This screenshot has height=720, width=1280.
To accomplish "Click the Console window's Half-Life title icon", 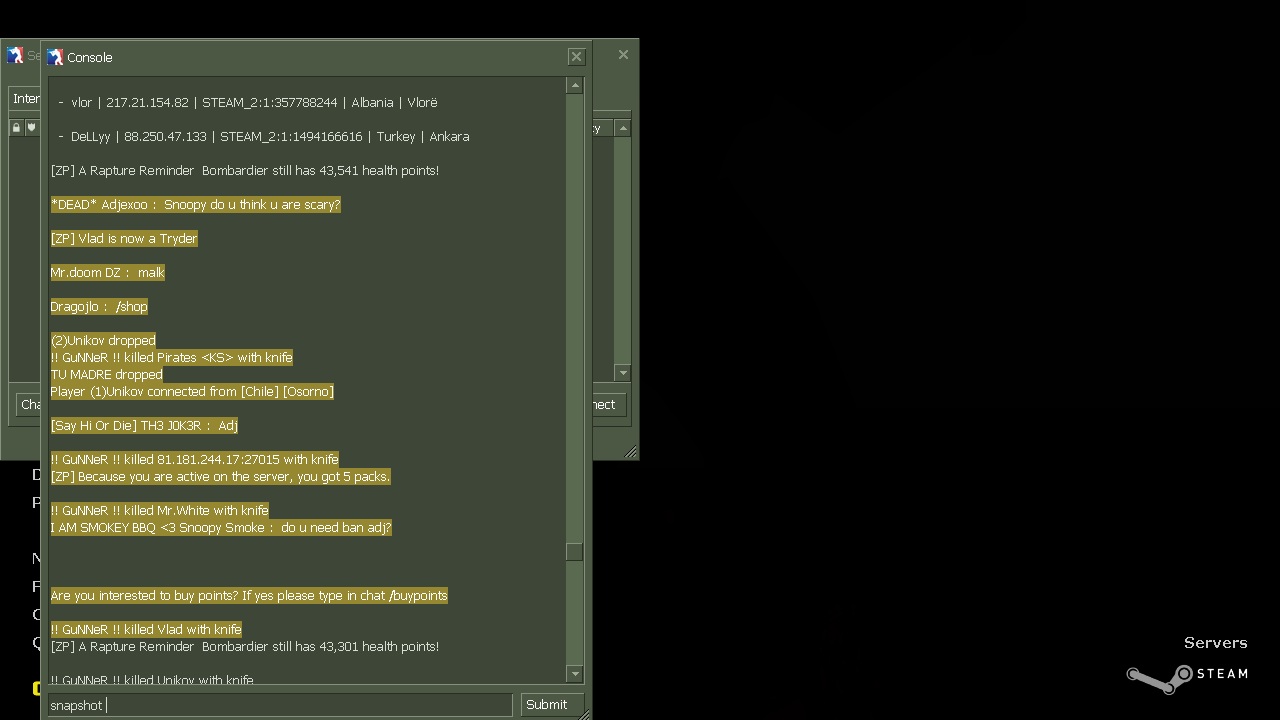I will click(55, 57).
